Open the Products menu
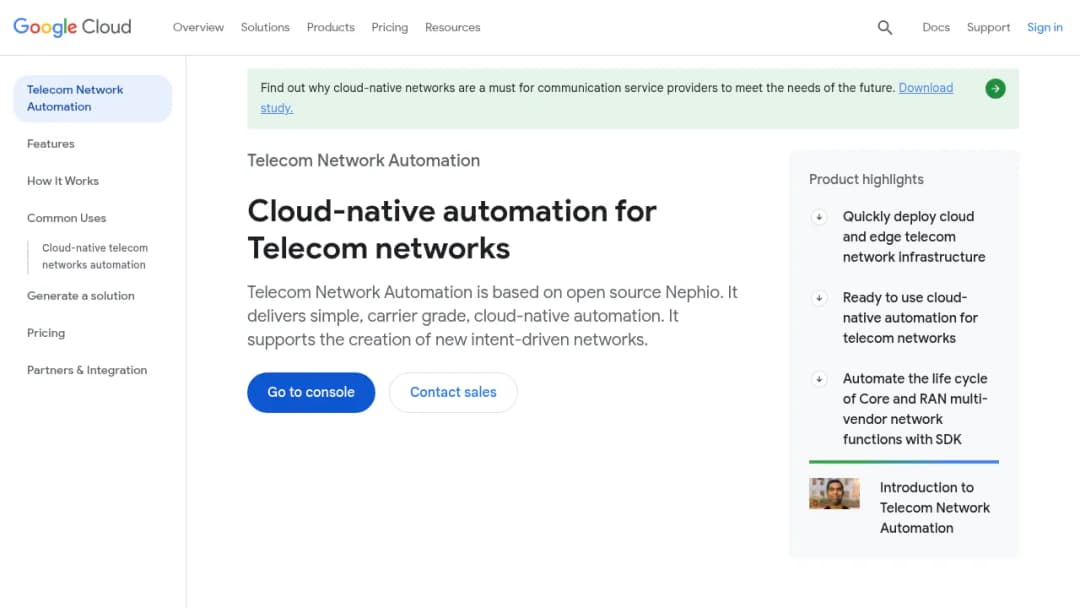 pos(331,27)
